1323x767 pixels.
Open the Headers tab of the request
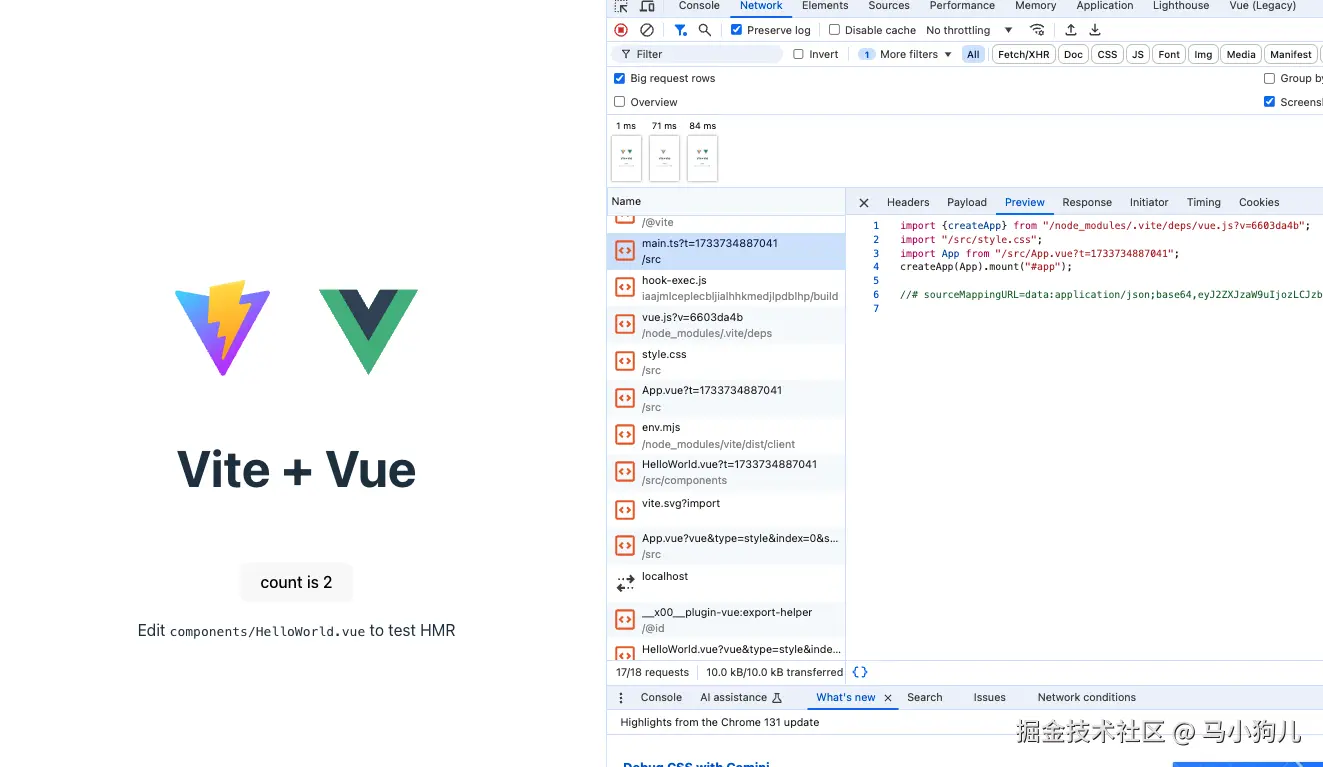908,202
